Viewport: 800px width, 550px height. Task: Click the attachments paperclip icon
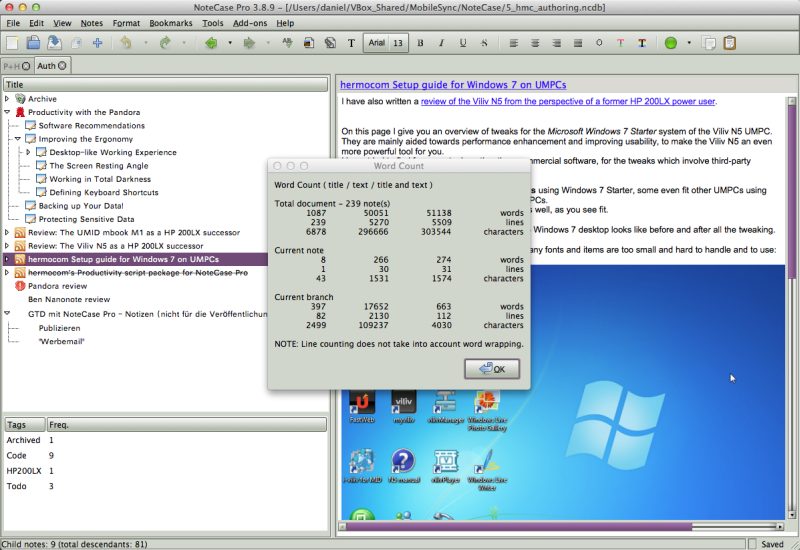[x=330, y=43]
